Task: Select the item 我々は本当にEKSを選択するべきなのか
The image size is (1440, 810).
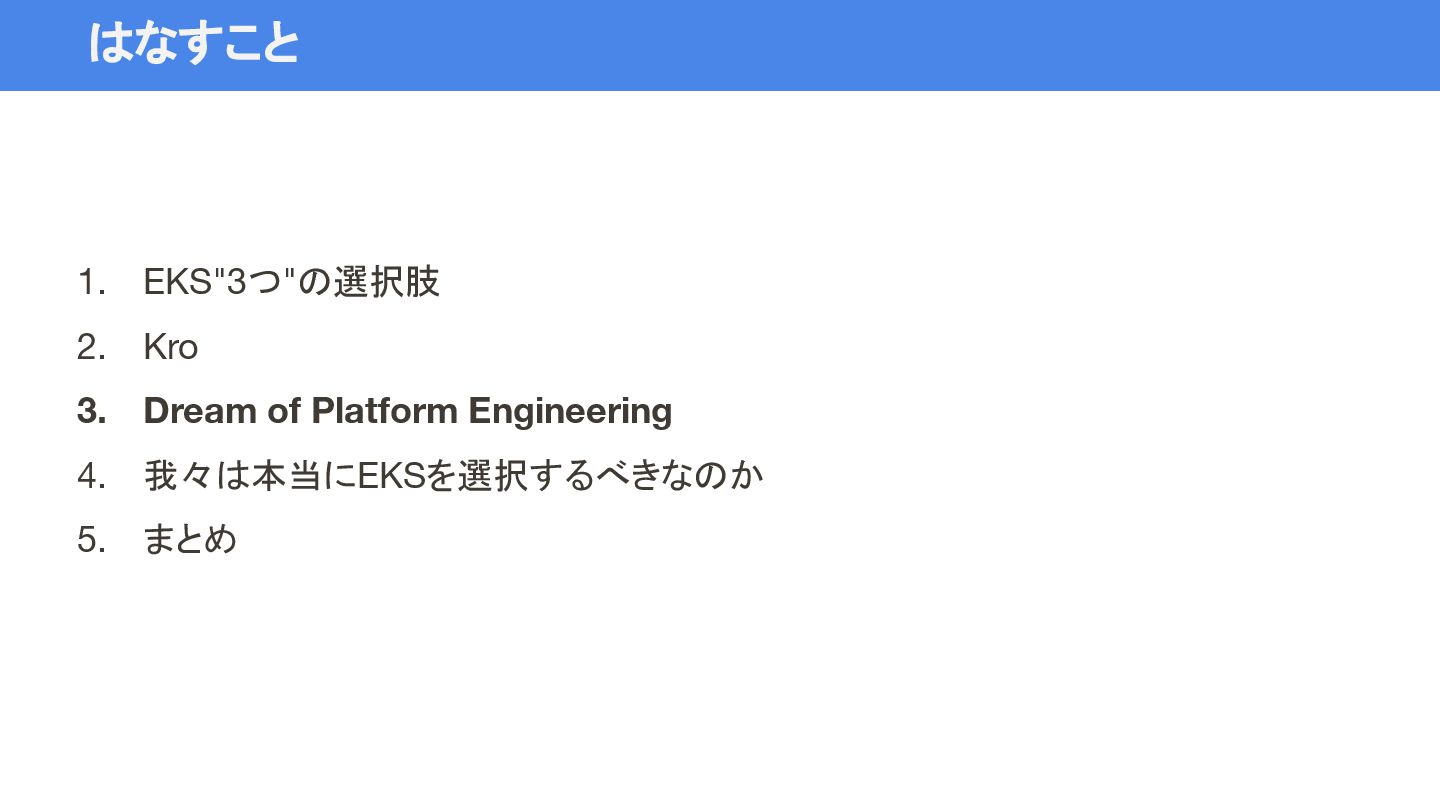Action: point(453,475)
